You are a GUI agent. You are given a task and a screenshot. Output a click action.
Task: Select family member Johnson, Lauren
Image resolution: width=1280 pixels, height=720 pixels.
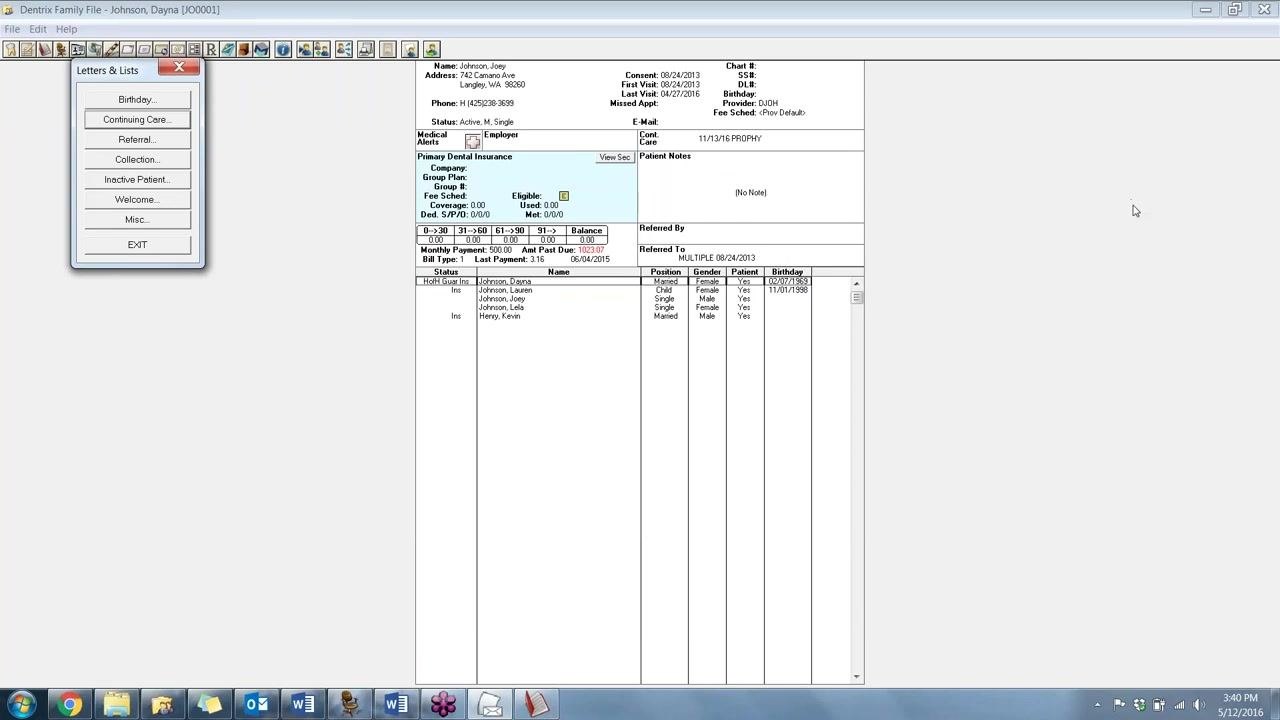point(612,290)
